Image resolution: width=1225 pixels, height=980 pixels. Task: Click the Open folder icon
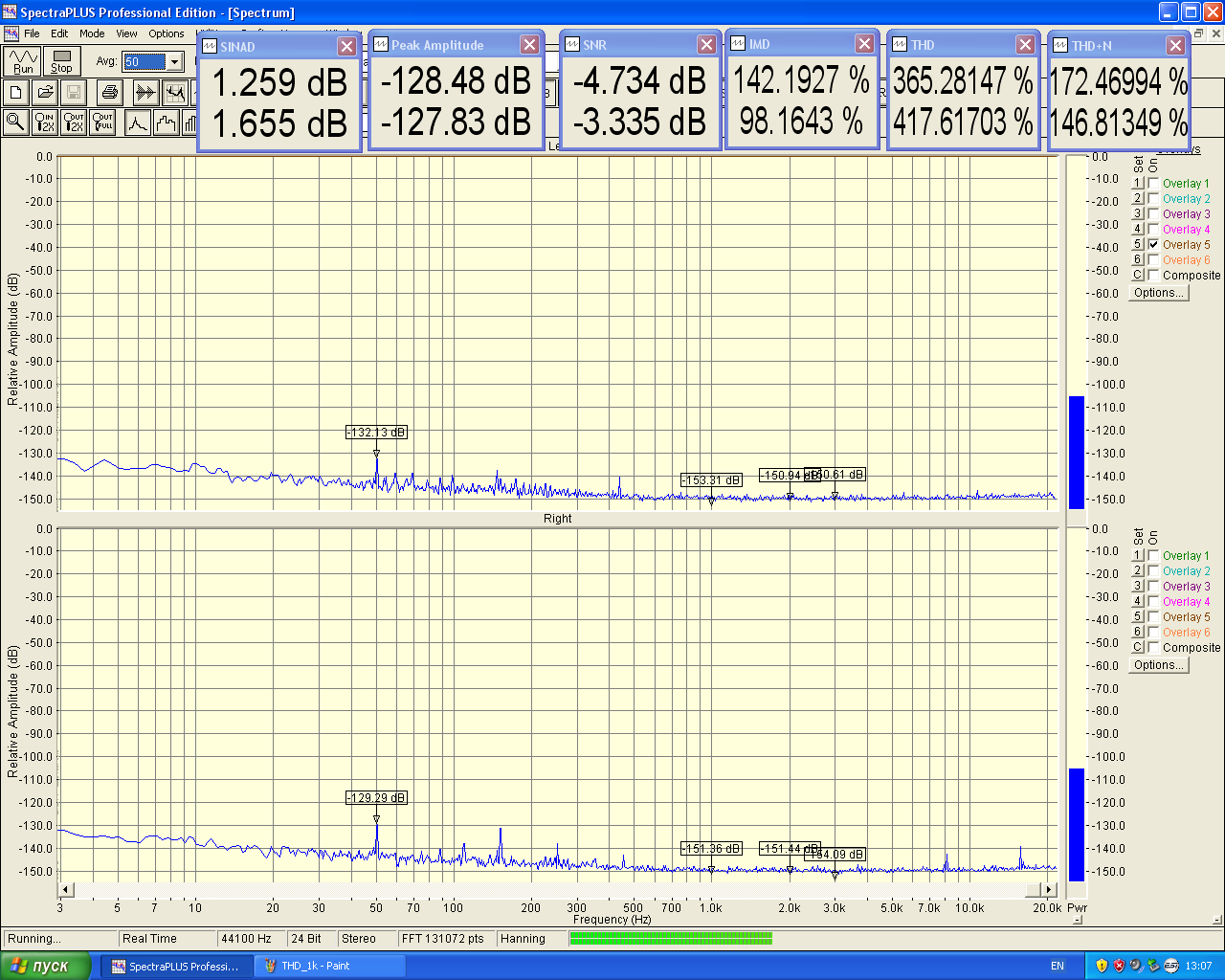pyautogui.click(x=45, y=93)
